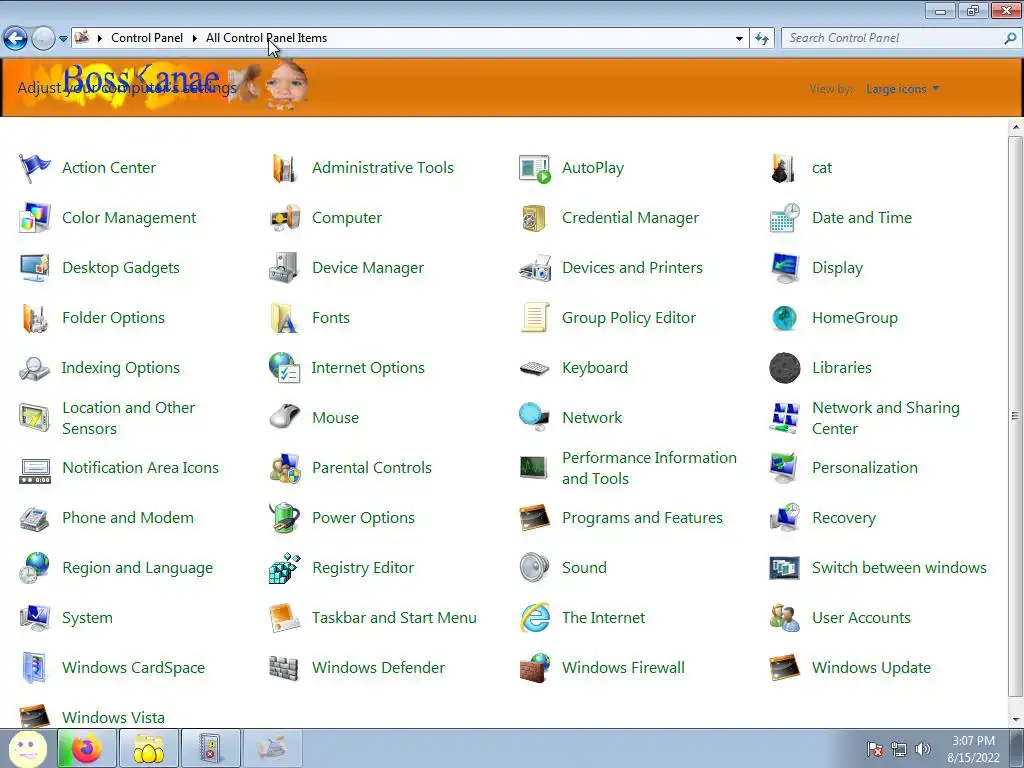Click the Forward navigation button
Screen dimensions: 1024x768
point(43,39)
